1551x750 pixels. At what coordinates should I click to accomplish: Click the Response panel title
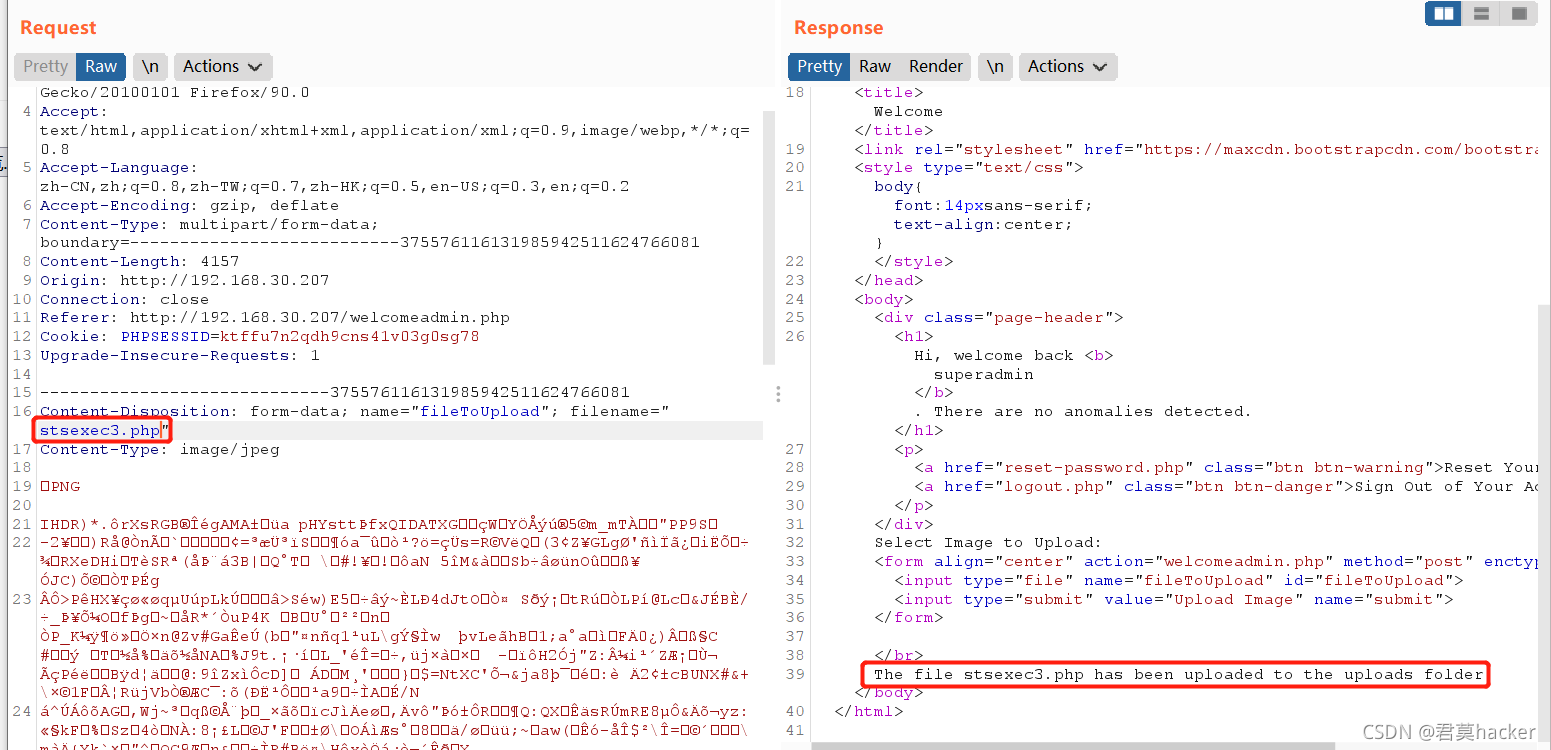click(x=838, y=28)
